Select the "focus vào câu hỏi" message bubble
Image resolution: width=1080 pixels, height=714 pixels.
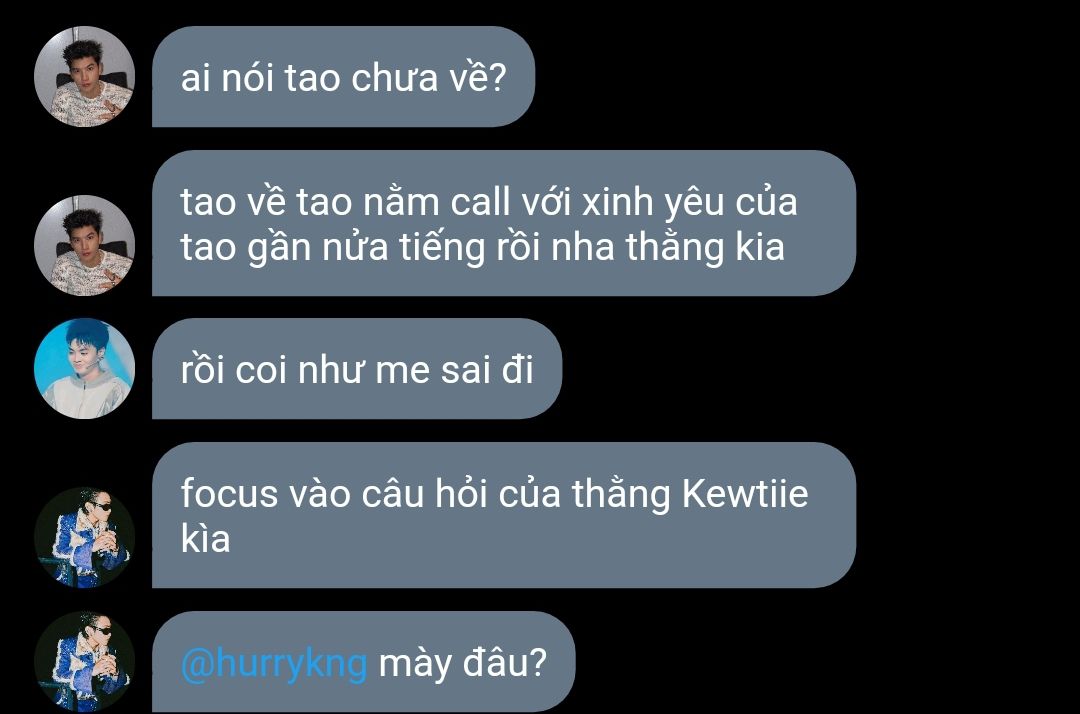[x=503, y=515]
